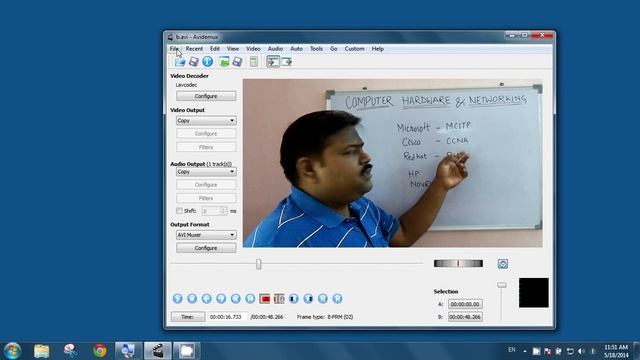The height and width of the screenshot is (360, 640).
Task: Set selection marker B icon
Action: 279,299
